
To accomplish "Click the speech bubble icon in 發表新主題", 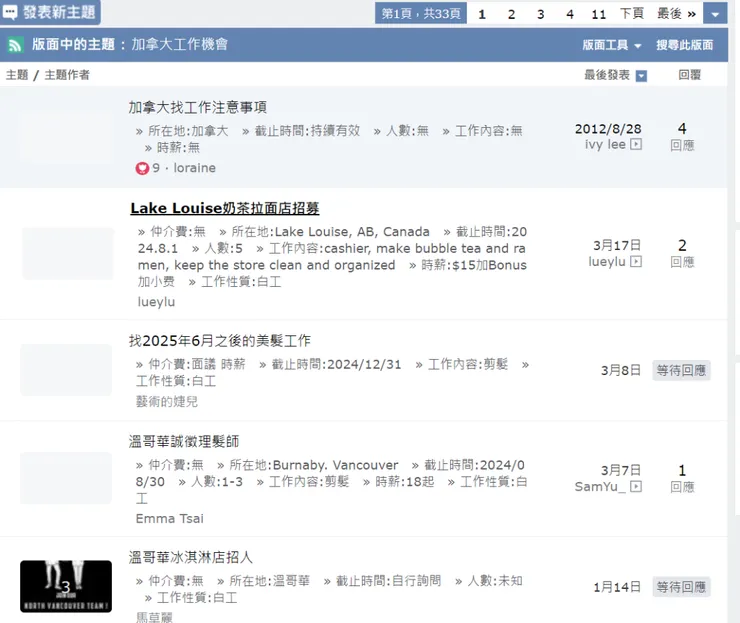I will pyautogui.click(x=10, y=11).
